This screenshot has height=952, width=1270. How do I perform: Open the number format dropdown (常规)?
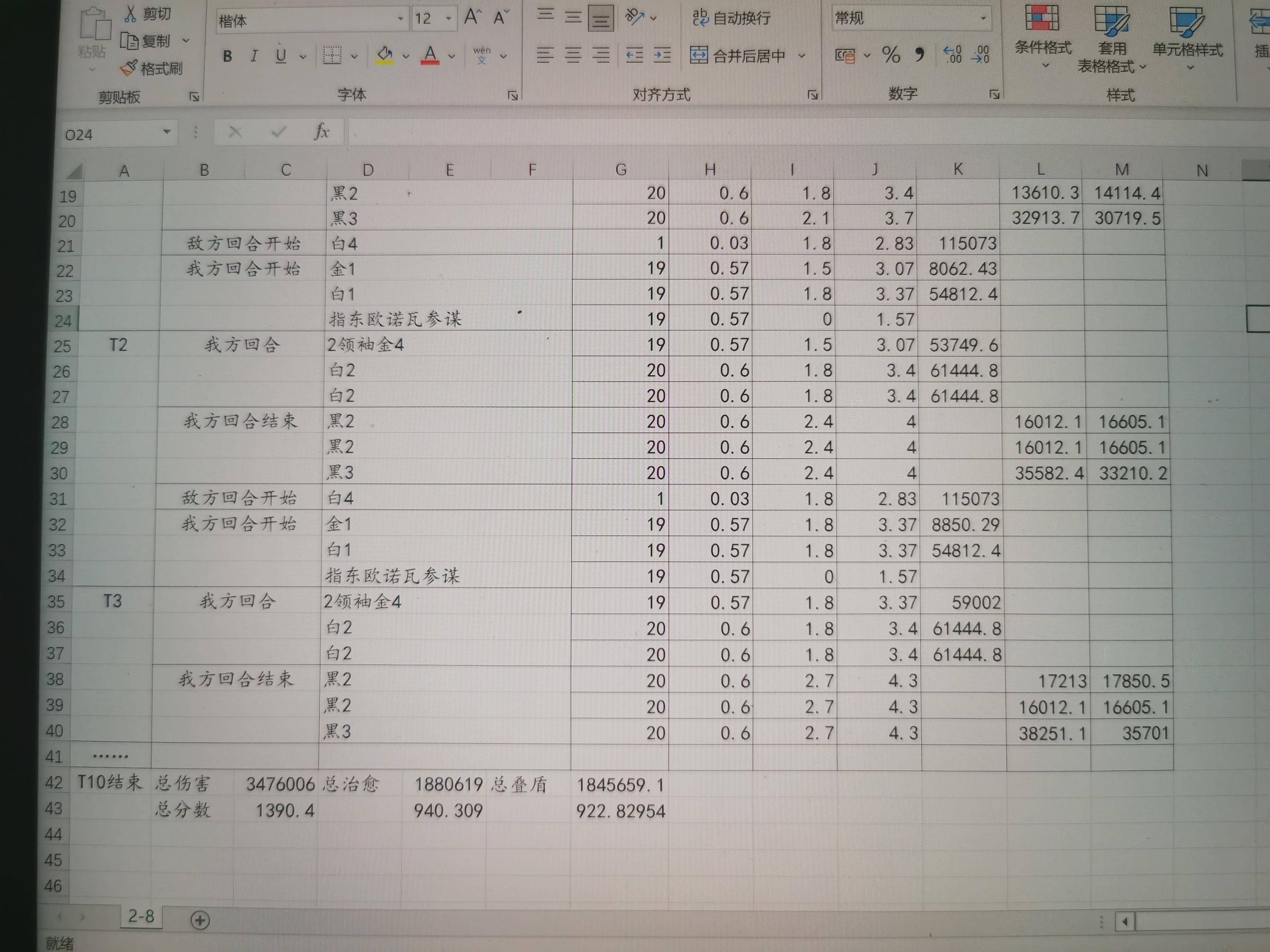point(983,18)
